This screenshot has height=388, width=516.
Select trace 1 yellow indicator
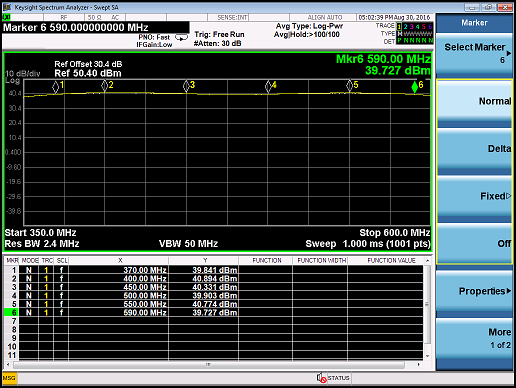coord(399,27)
